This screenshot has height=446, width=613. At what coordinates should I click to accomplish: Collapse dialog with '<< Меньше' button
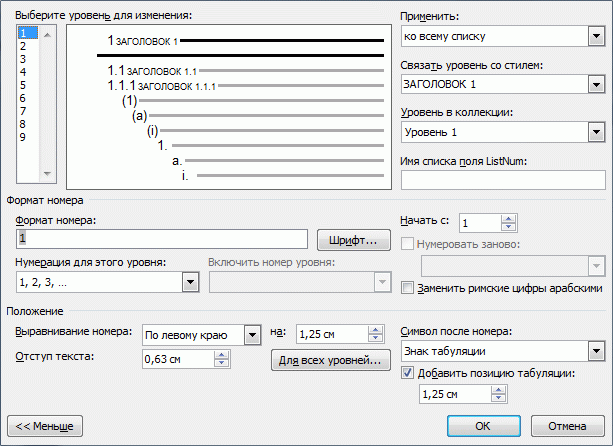pos(45,426)
